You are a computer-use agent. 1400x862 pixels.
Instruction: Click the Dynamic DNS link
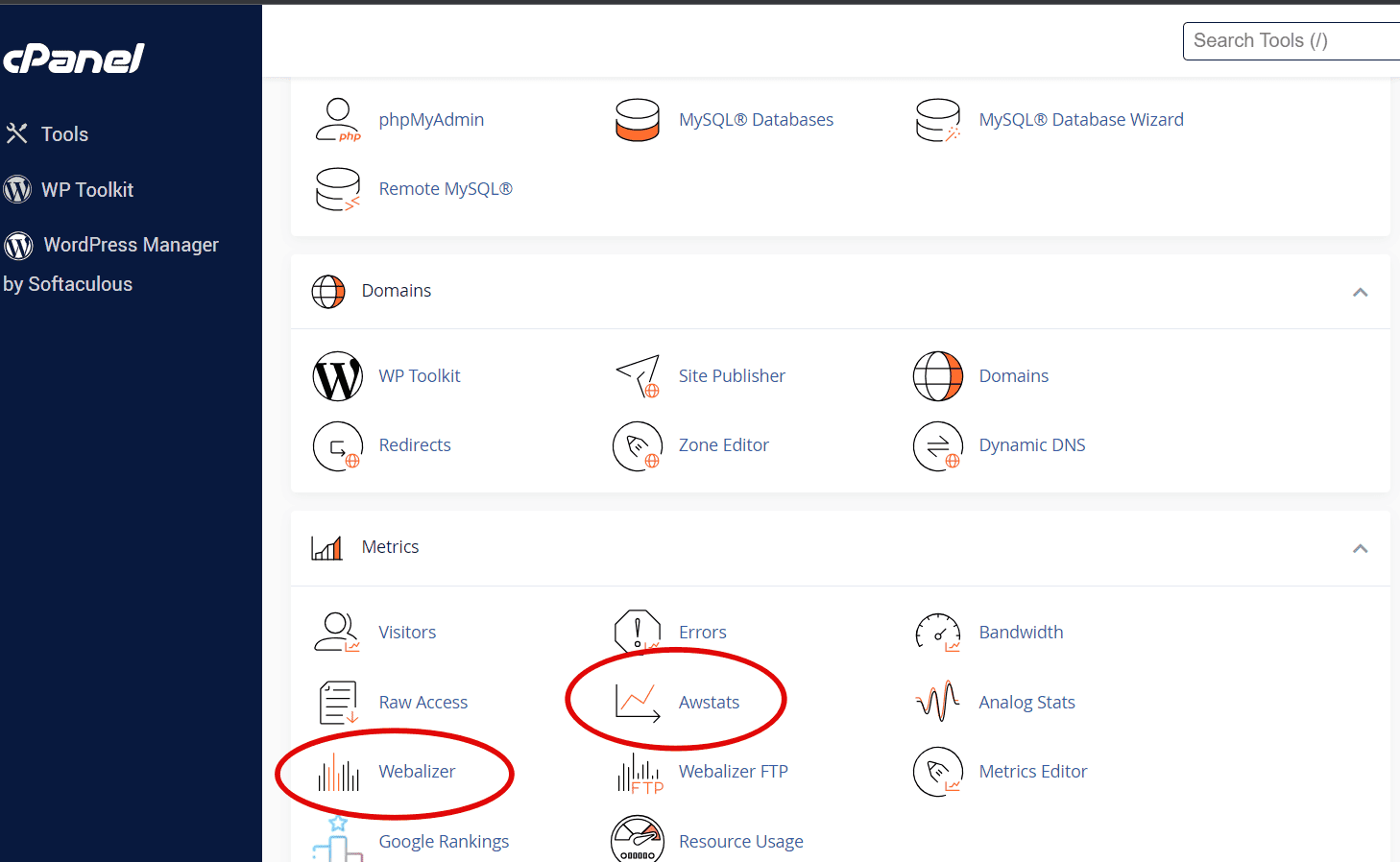point(1032,444)
